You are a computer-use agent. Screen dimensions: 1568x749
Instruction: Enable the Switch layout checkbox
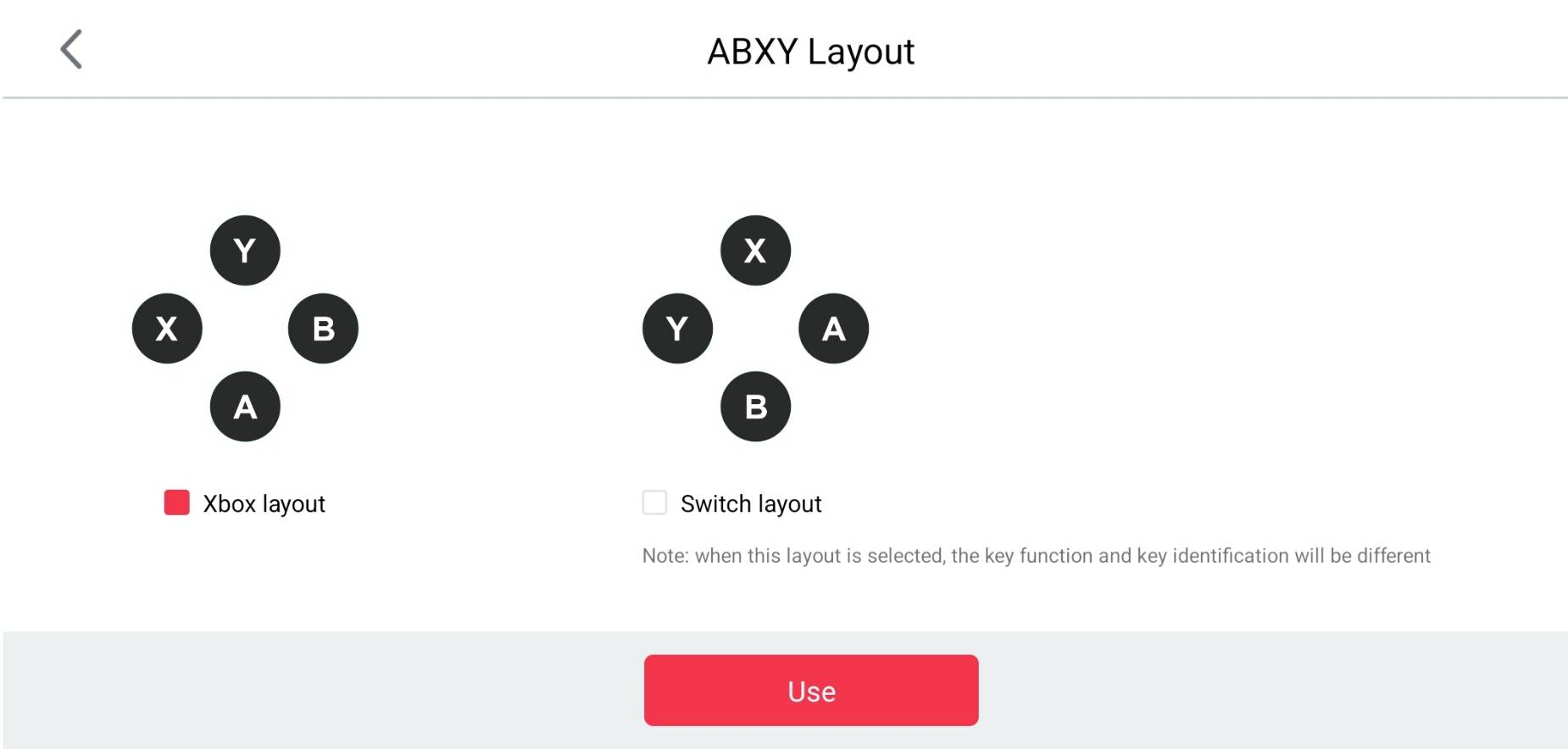click(654, 502)
